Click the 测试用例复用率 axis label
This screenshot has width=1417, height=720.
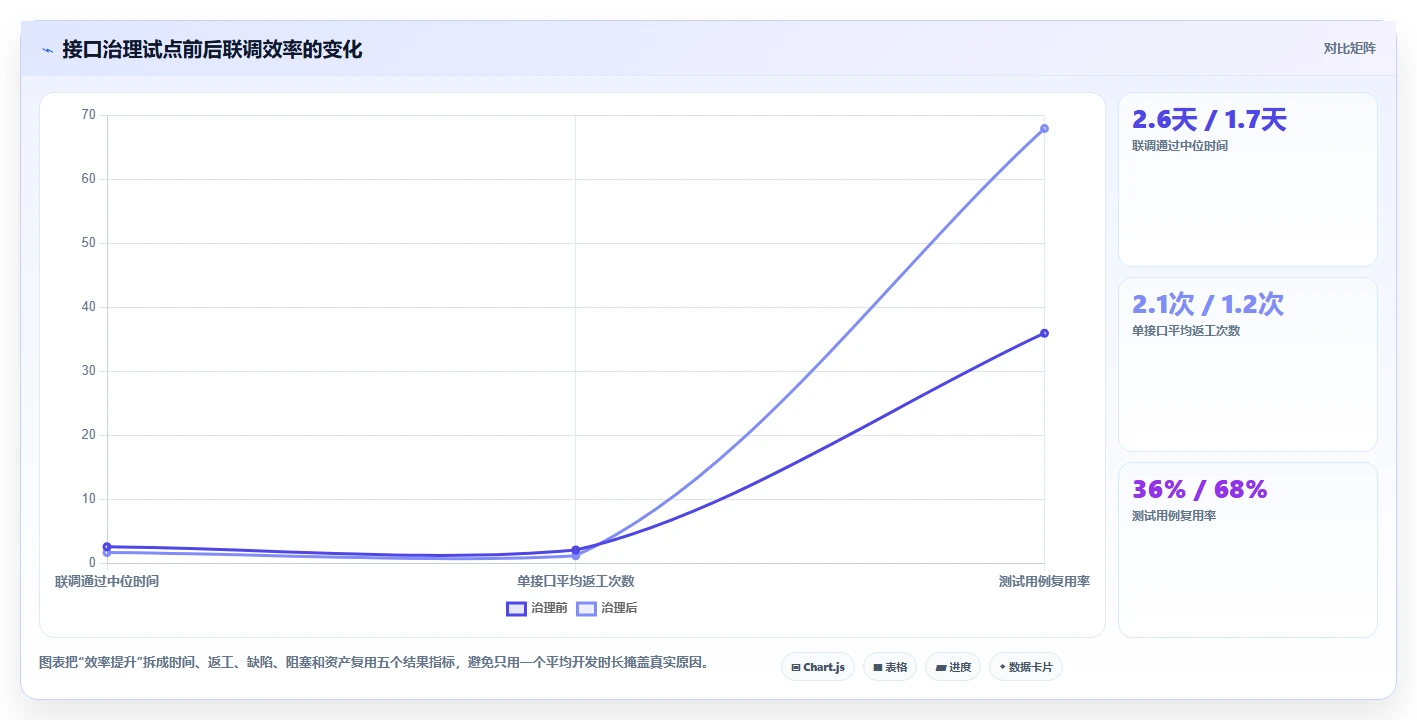tap(1044, 581)
